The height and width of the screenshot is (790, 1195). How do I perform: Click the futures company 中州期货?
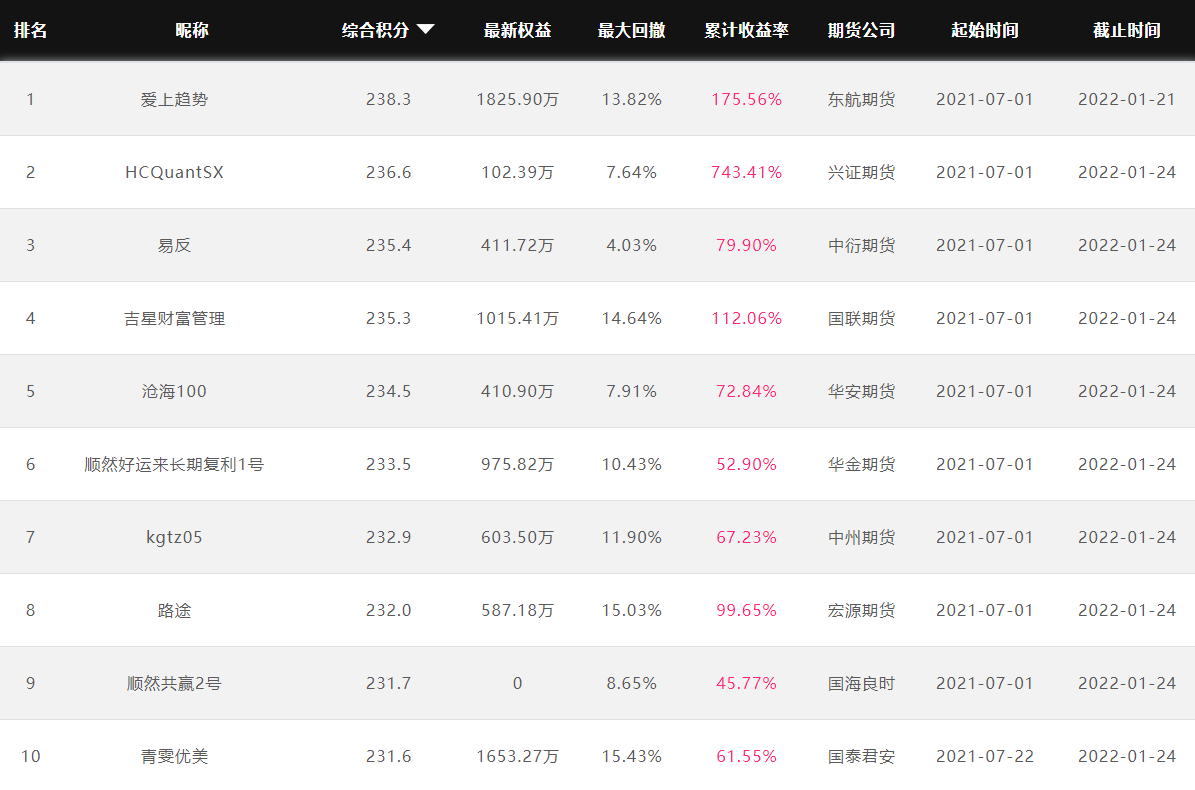tap(861, 537)
